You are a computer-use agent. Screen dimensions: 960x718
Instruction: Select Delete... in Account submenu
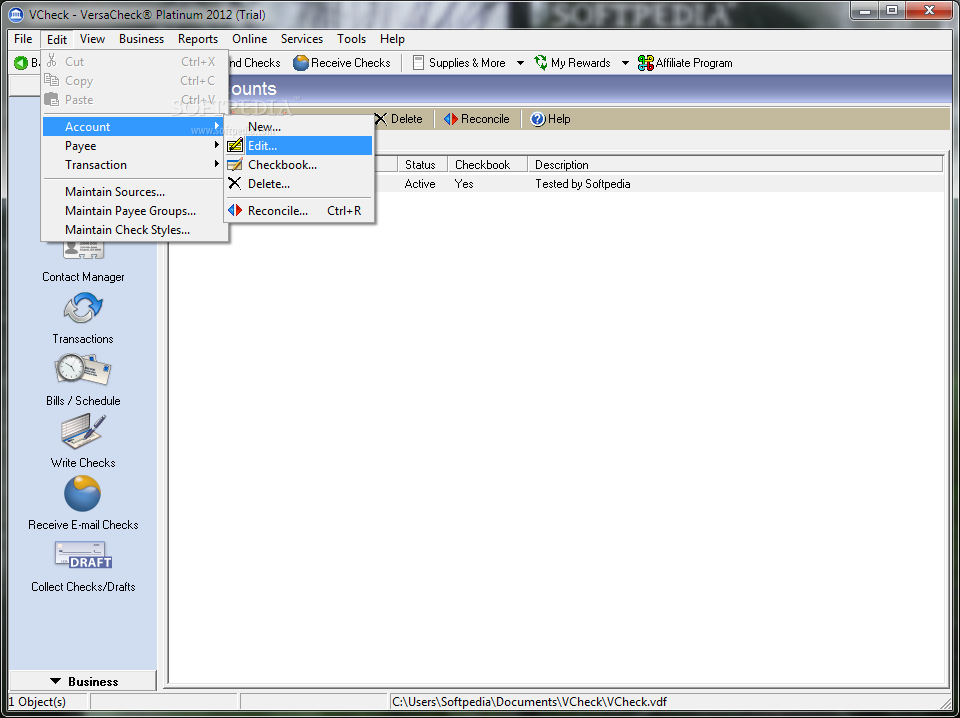[299, 184]
